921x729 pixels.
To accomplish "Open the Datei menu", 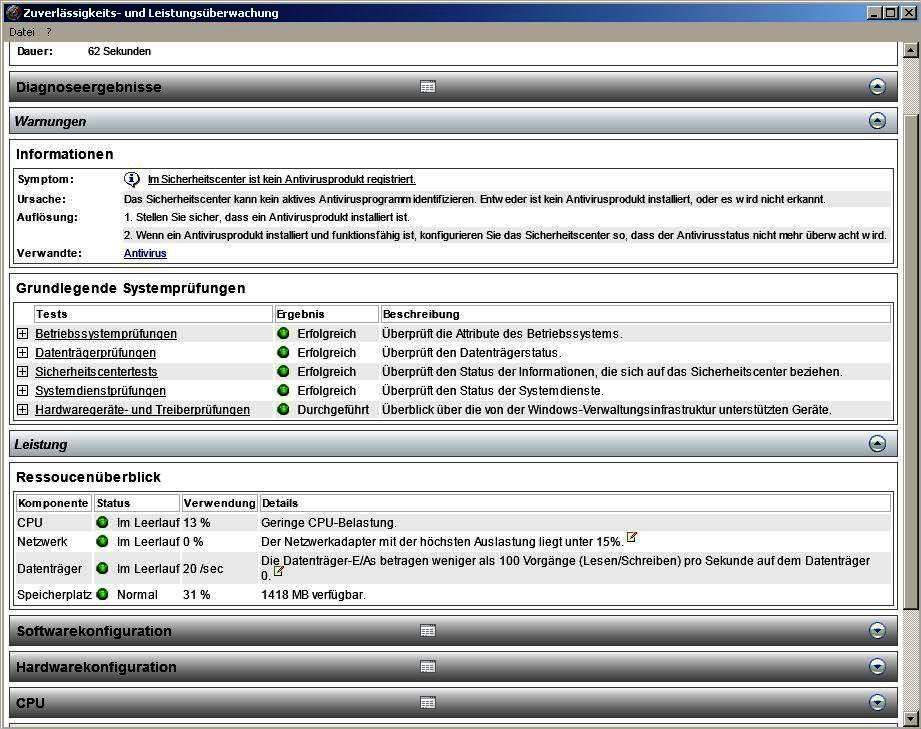I will point(22,32).
